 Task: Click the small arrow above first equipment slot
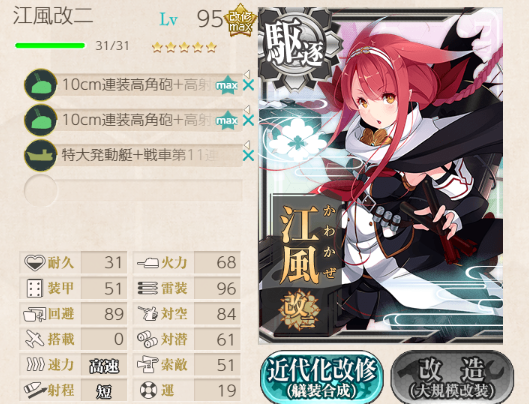tap(247, 74)
